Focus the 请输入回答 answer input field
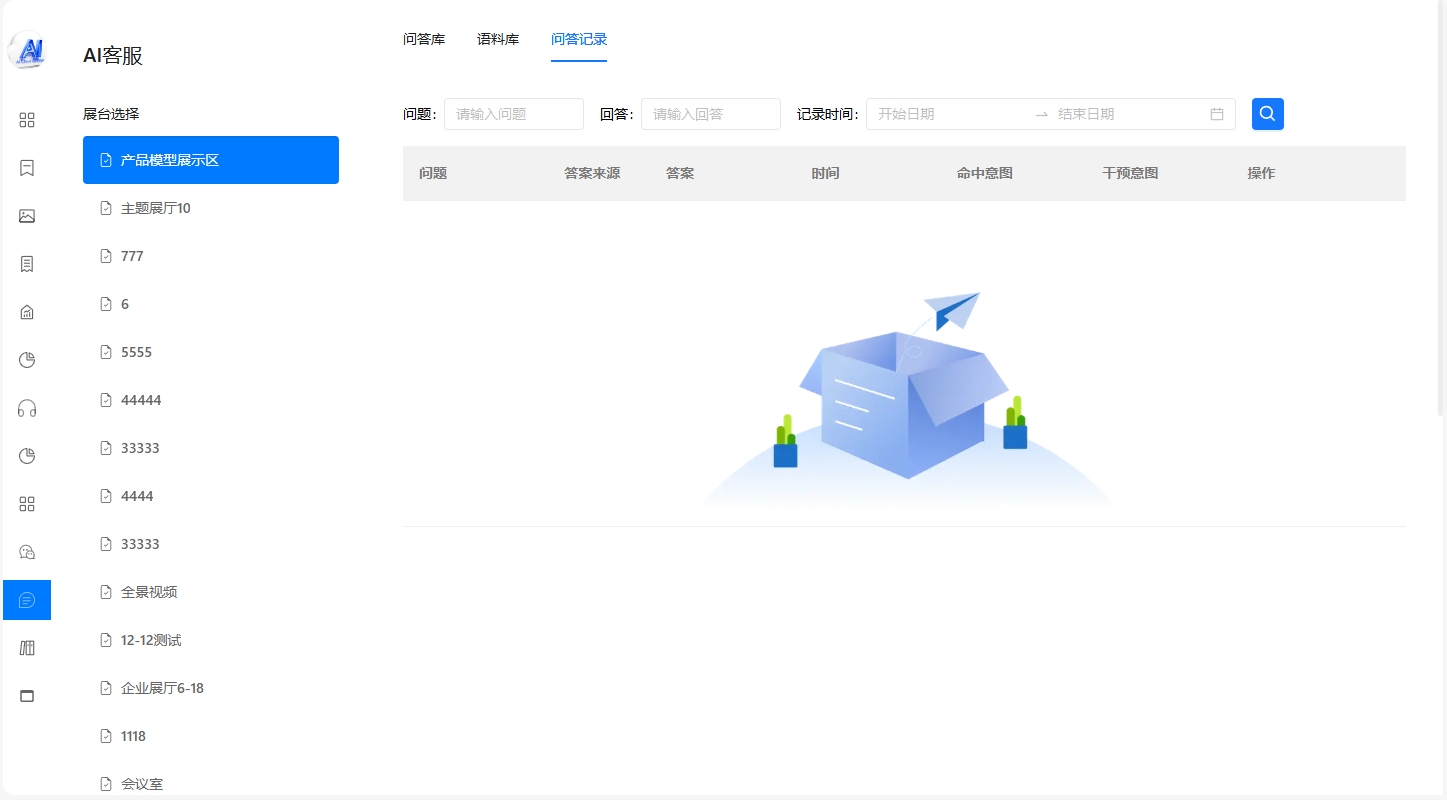The width and height of the screenshot is (1447, 800). click(x=710, y=114)
